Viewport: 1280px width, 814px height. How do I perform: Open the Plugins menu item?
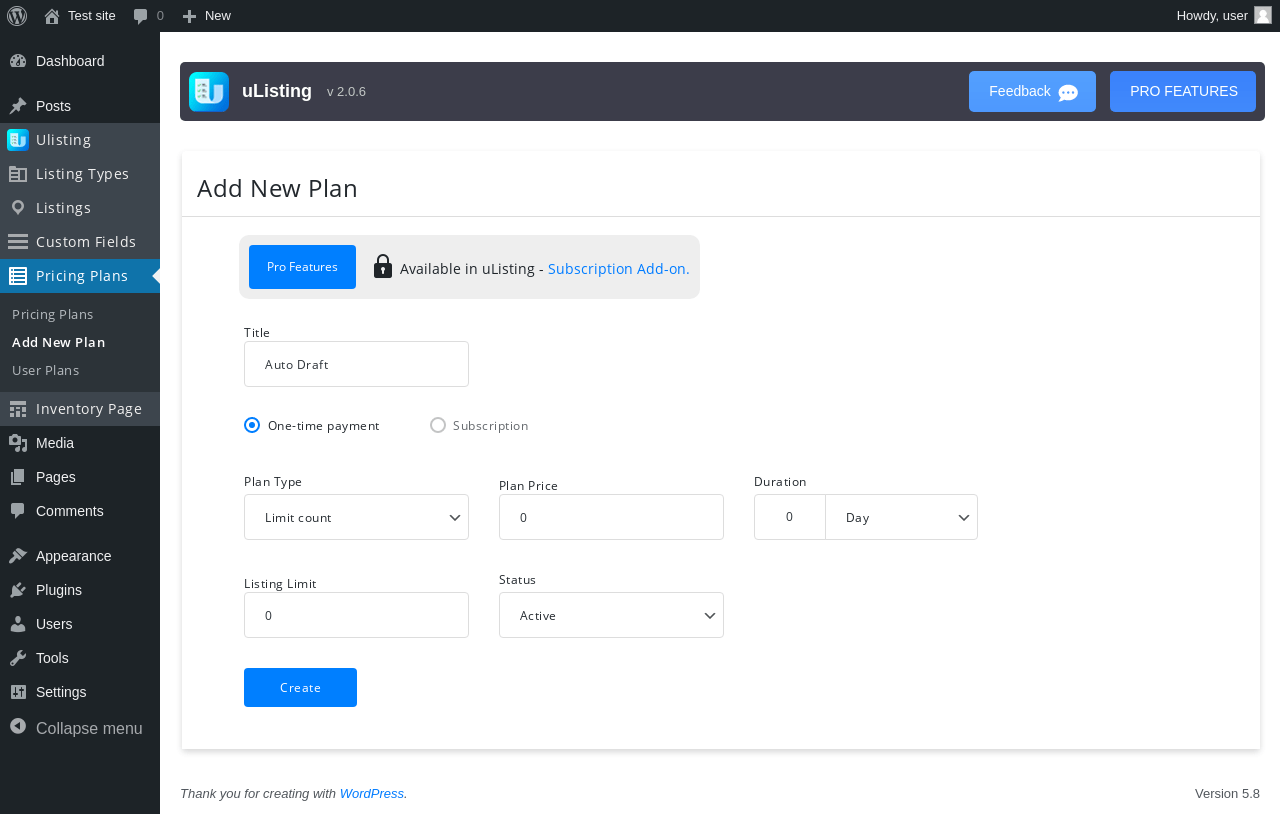tap(80, 590)
